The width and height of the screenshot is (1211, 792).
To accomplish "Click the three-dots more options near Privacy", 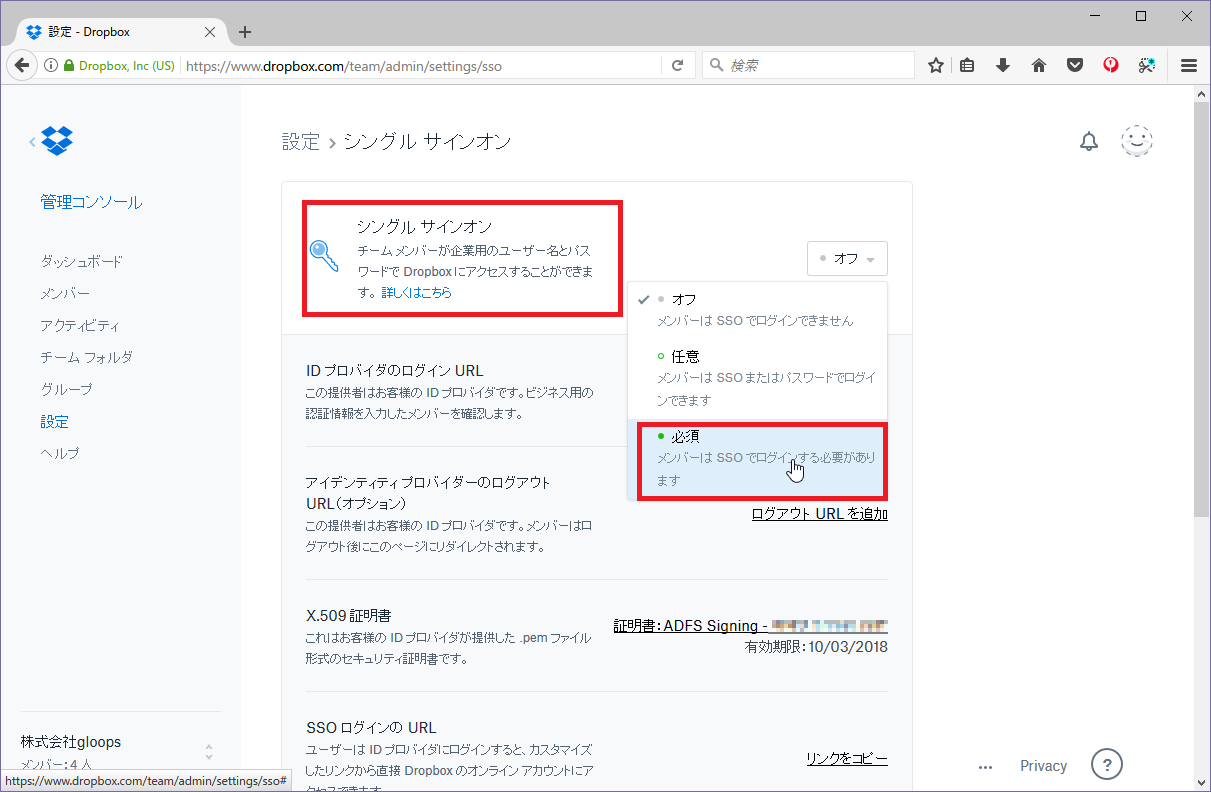I will click(986, 767).
